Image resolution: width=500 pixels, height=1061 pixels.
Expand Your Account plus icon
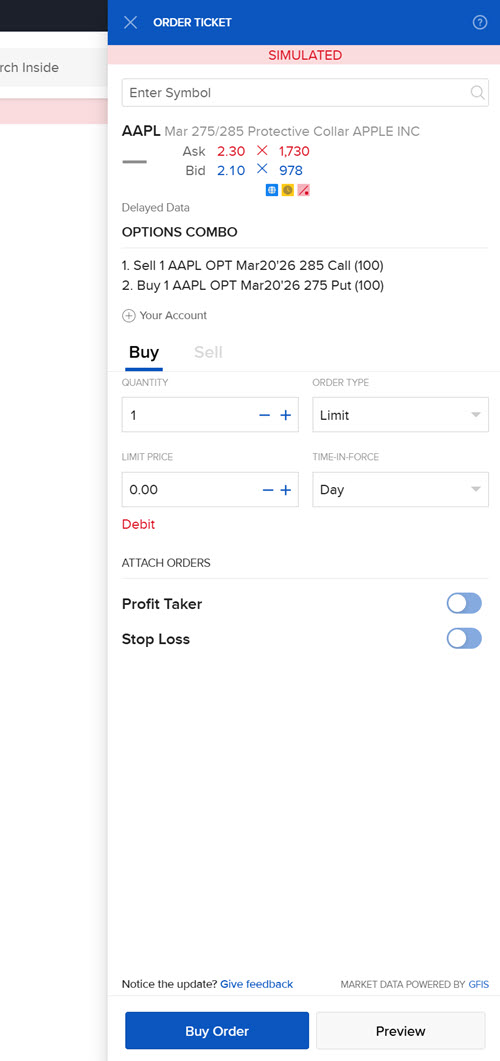point(129,316)
